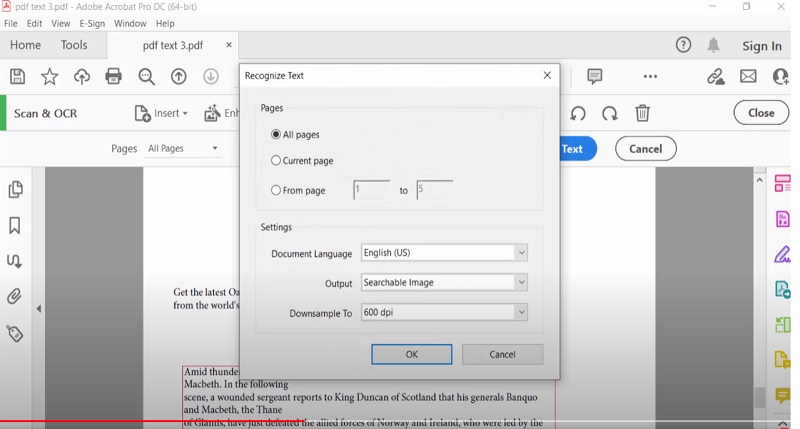
Task: Collapse the left navigation pane arrow
Action: [39, 309]
